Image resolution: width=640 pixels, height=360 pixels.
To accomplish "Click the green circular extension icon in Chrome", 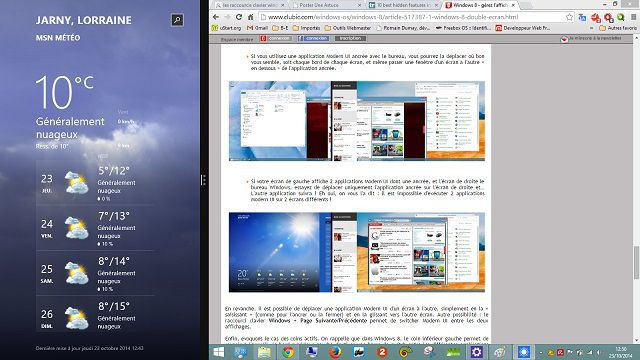I will point(621,17).
